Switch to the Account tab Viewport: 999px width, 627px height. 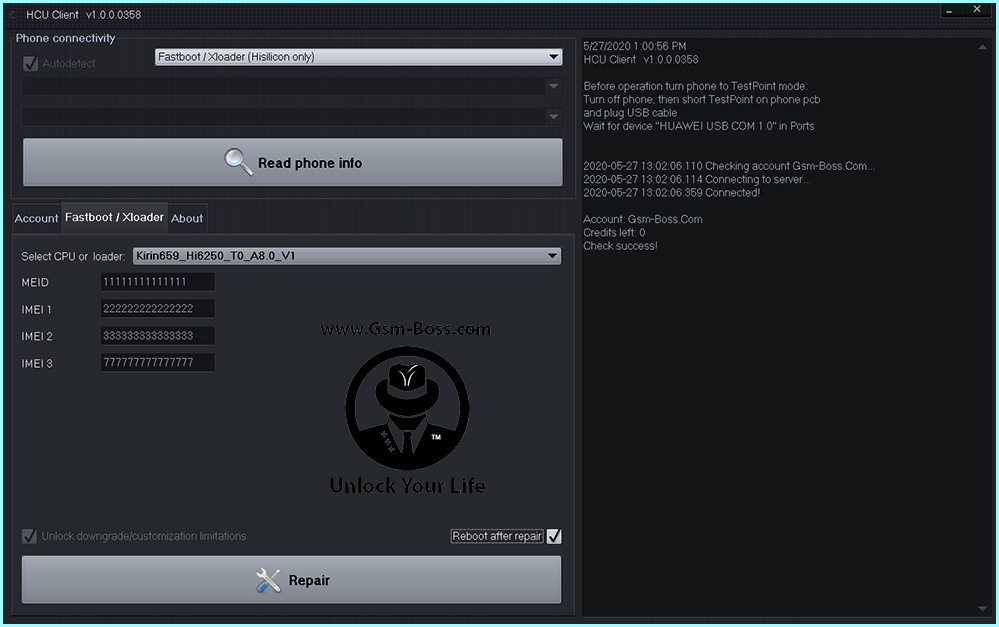[36, 219]
